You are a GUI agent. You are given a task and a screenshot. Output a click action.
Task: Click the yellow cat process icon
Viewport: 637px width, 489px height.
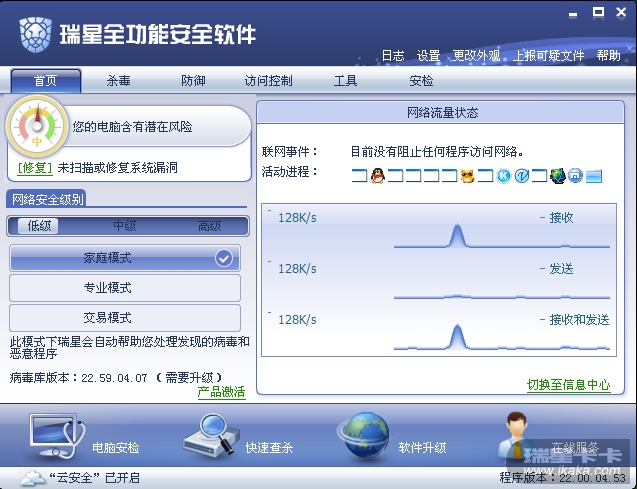point(467,176)
